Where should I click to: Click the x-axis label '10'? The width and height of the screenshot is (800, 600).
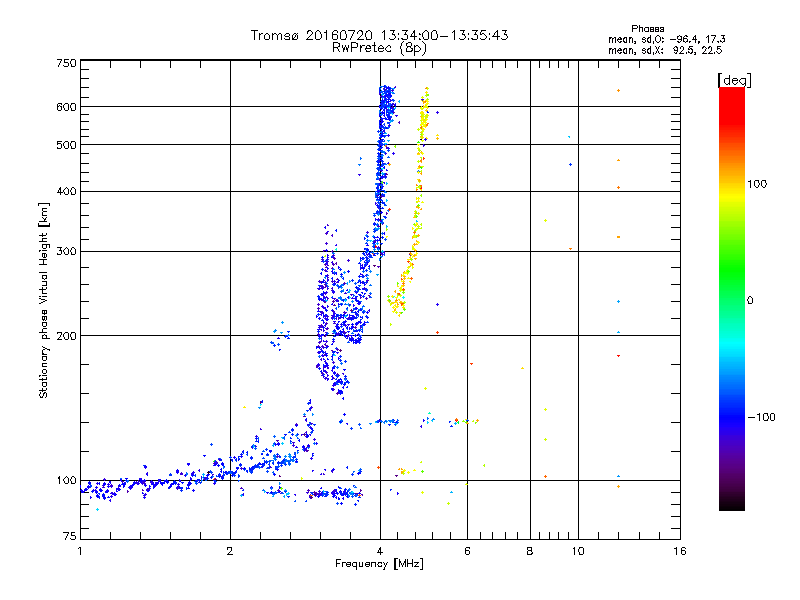(578, 551)
